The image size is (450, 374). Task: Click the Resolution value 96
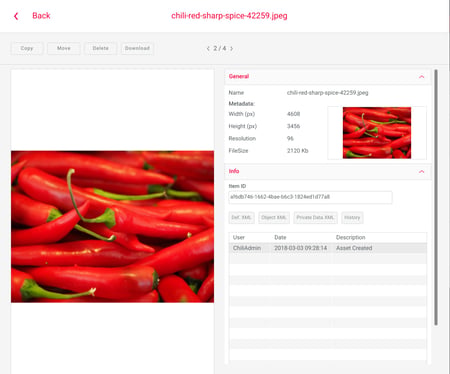point(290,138)
